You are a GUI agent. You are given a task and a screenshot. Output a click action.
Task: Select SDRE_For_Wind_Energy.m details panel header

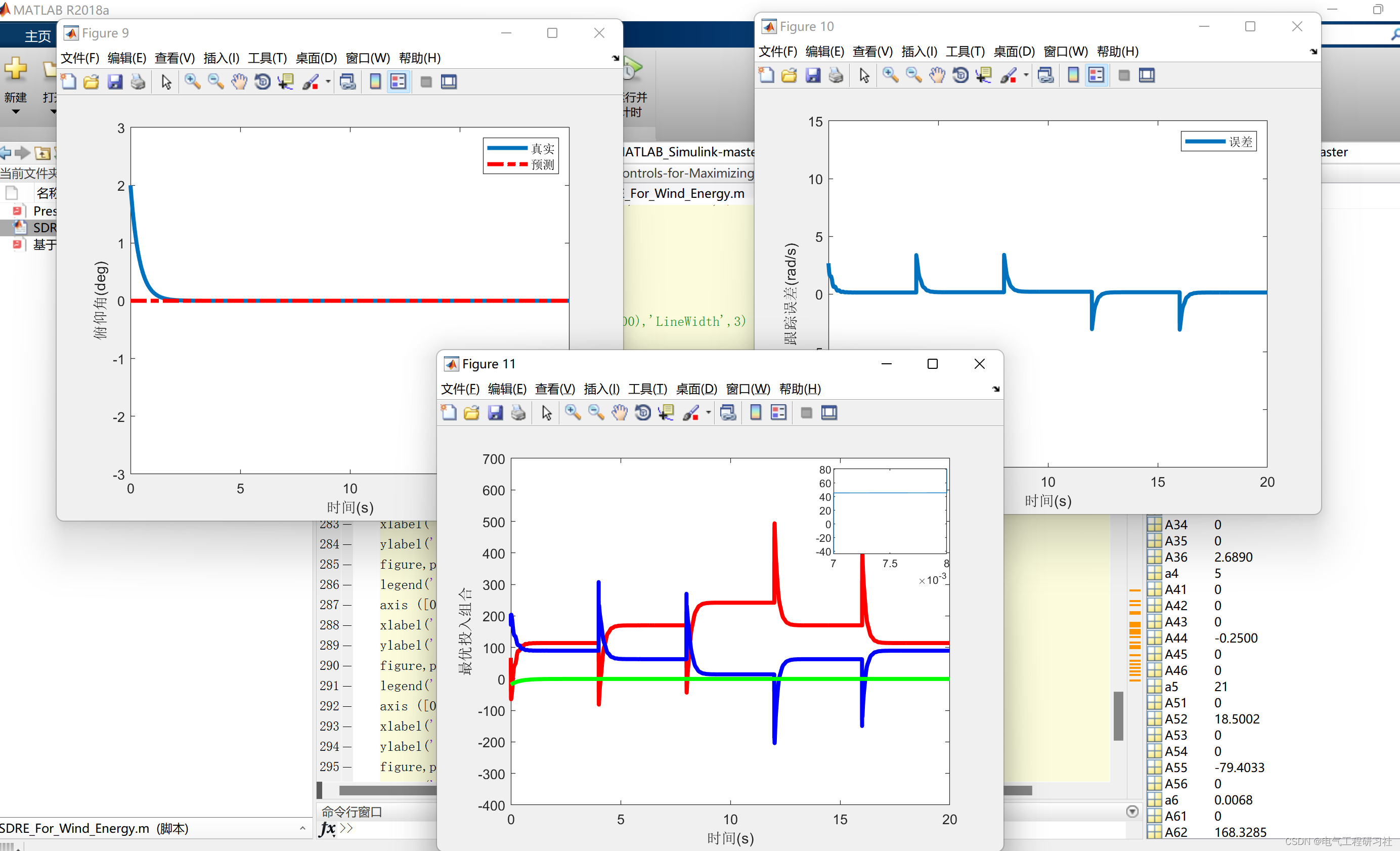[94, 828]
